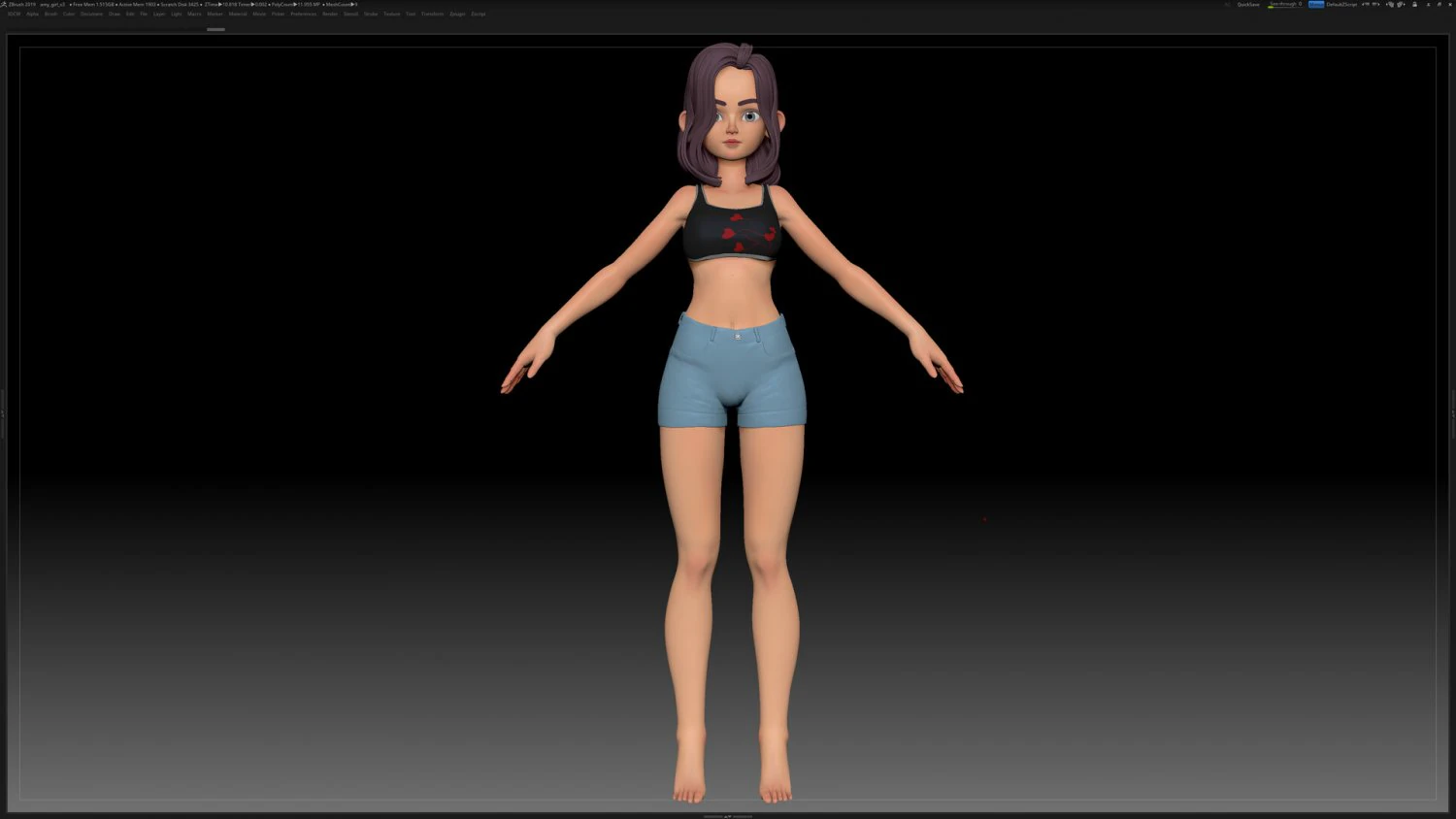Click the bottom shelf divider handle
This screenshot has width=1456, height=819.
tap(728, 816)
